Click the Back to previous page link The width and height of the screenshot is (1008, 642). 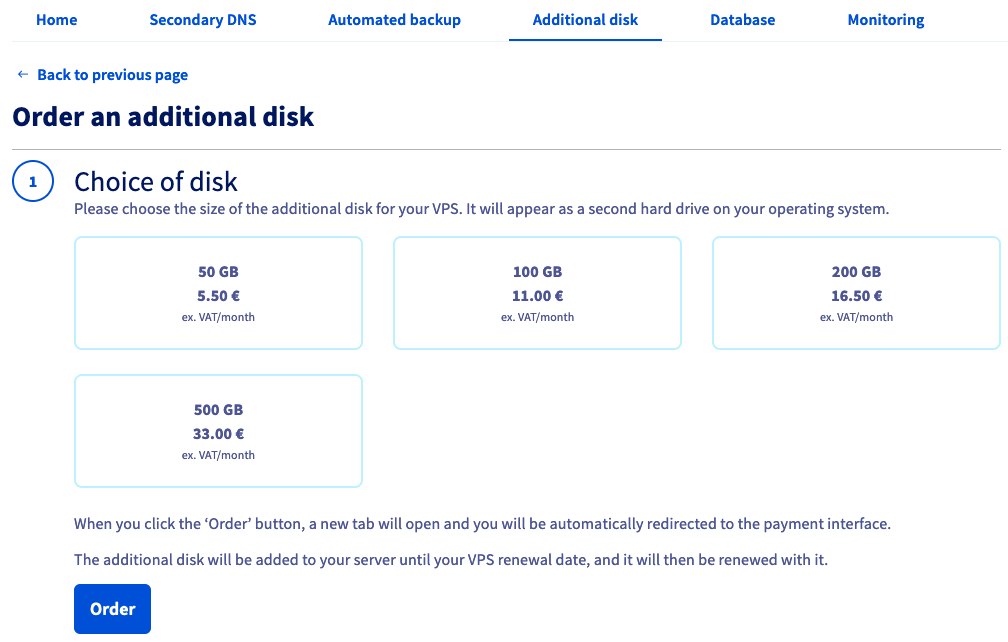click(112, 75)
